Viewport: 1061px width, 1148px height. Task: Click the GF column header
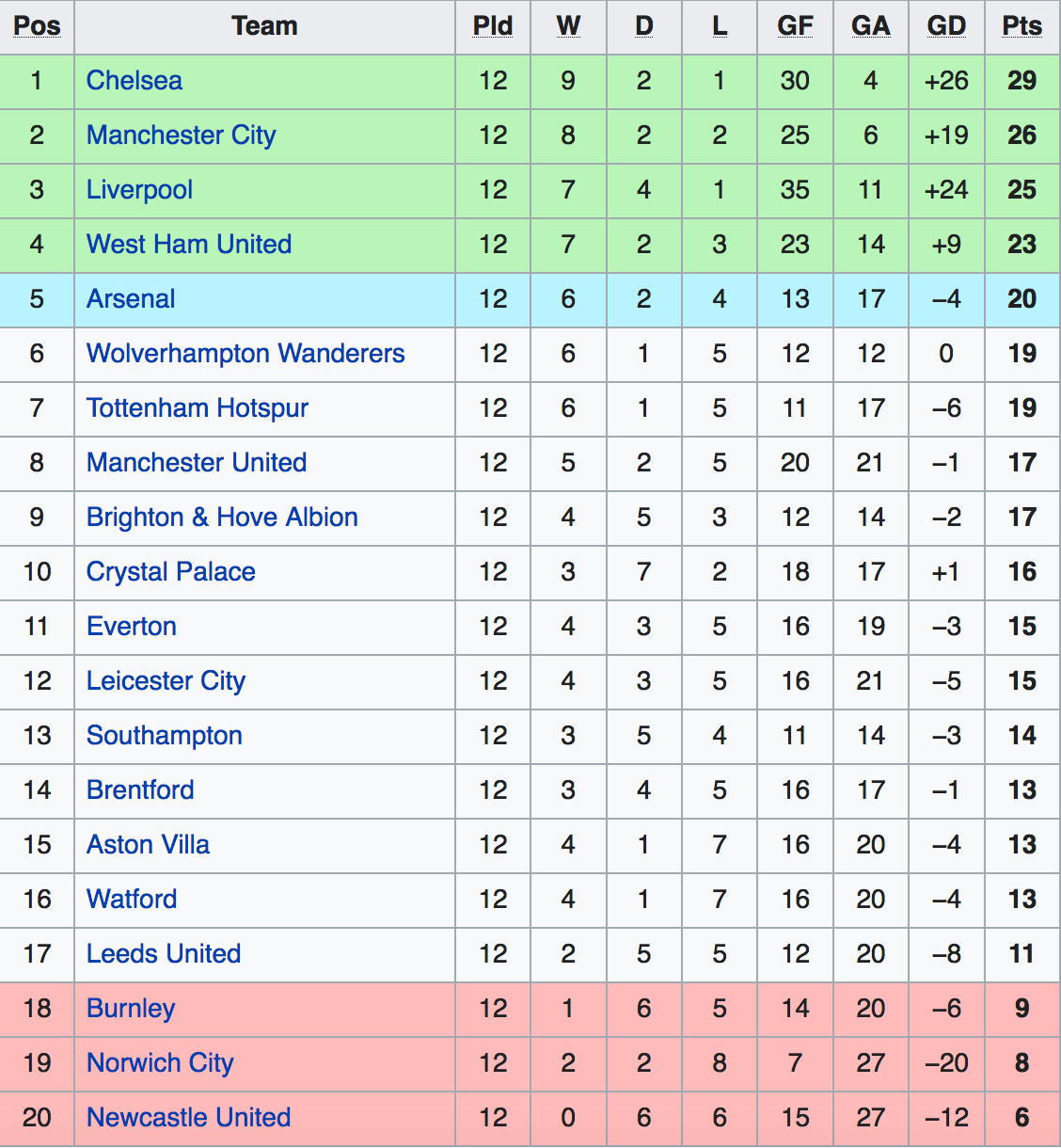point(795,26)
